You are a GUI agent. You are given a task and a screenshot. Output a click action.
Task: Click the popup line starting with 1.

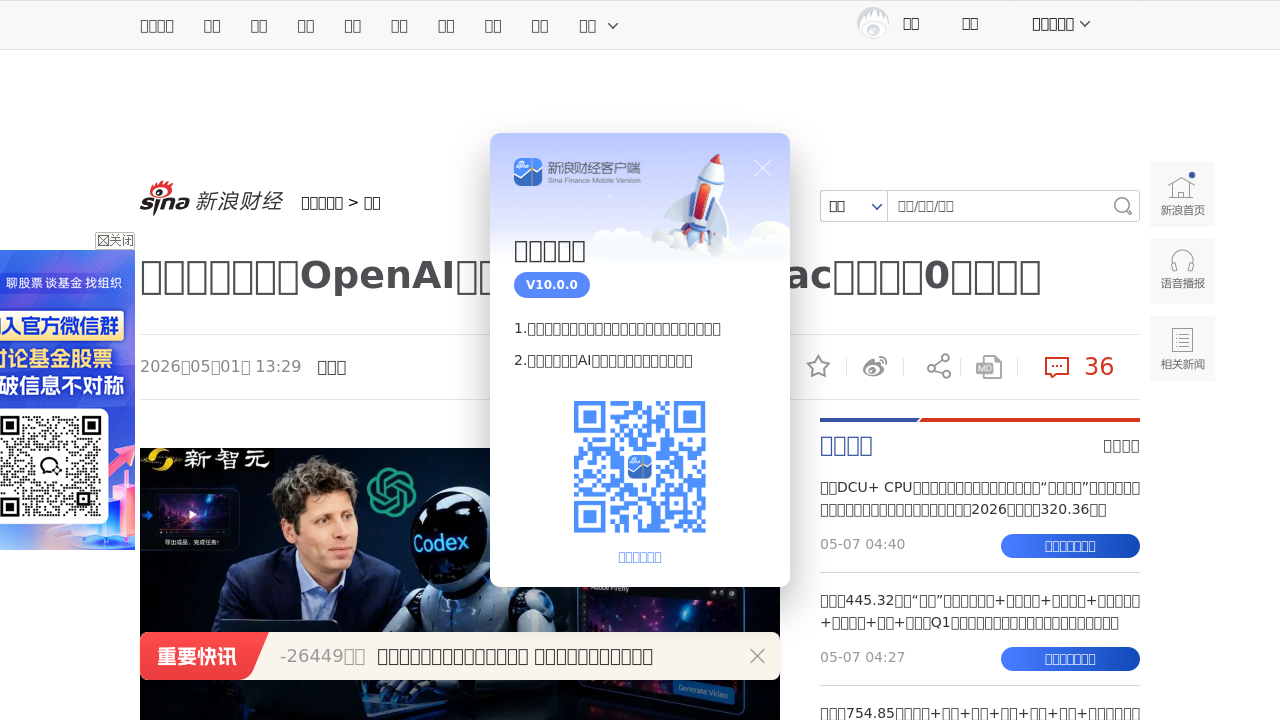[x=617, y=328]
